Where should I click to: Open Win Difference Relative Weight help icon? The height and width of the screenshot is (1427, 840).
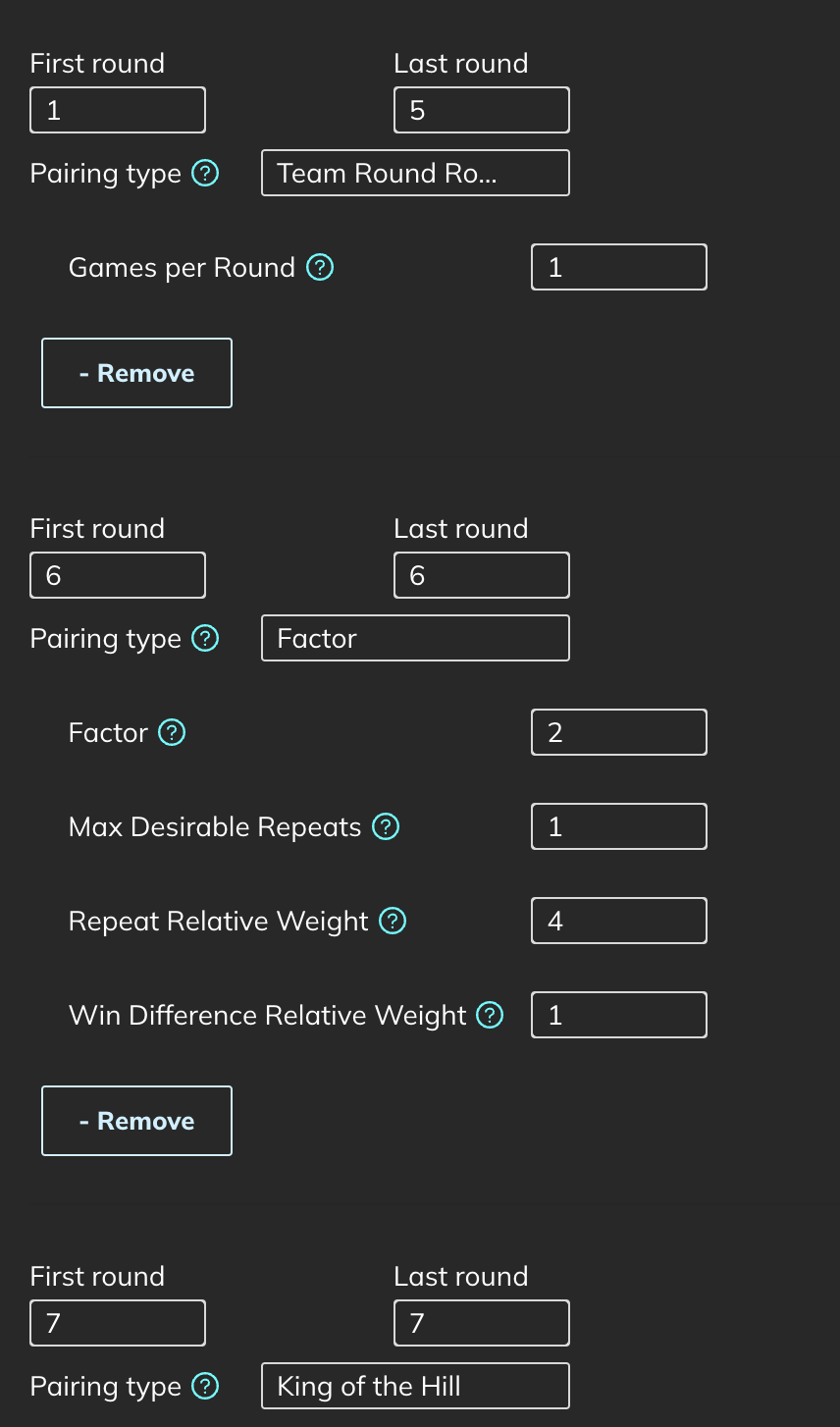point(490,1016)
